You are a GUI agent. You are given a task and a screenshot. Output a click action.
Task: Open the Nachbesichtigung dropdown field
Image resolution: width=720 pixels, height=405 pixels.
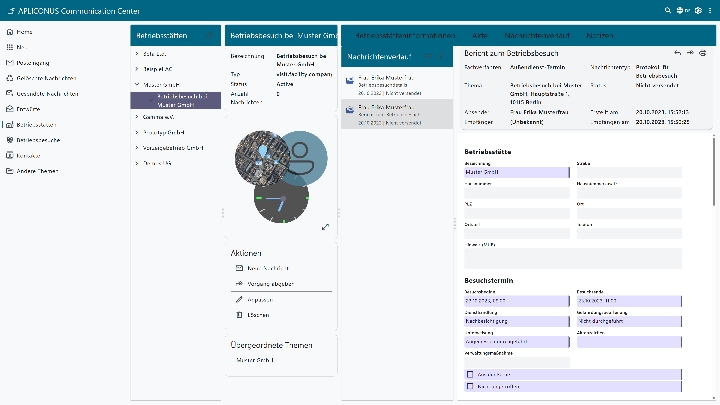[517, 321]
